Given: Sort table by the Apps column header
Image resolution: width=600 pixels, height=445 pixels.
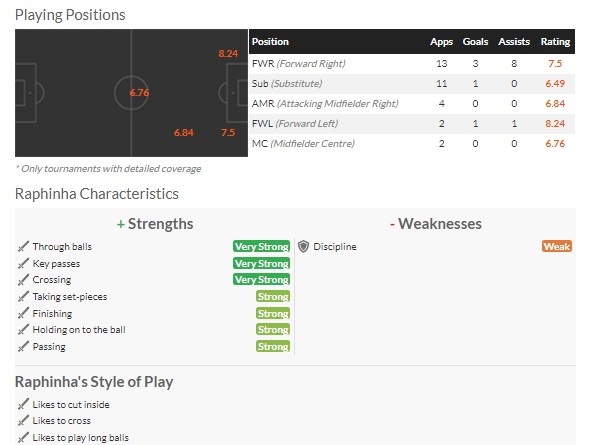Looking at the screenshot, I should click(x=441, y=42).
